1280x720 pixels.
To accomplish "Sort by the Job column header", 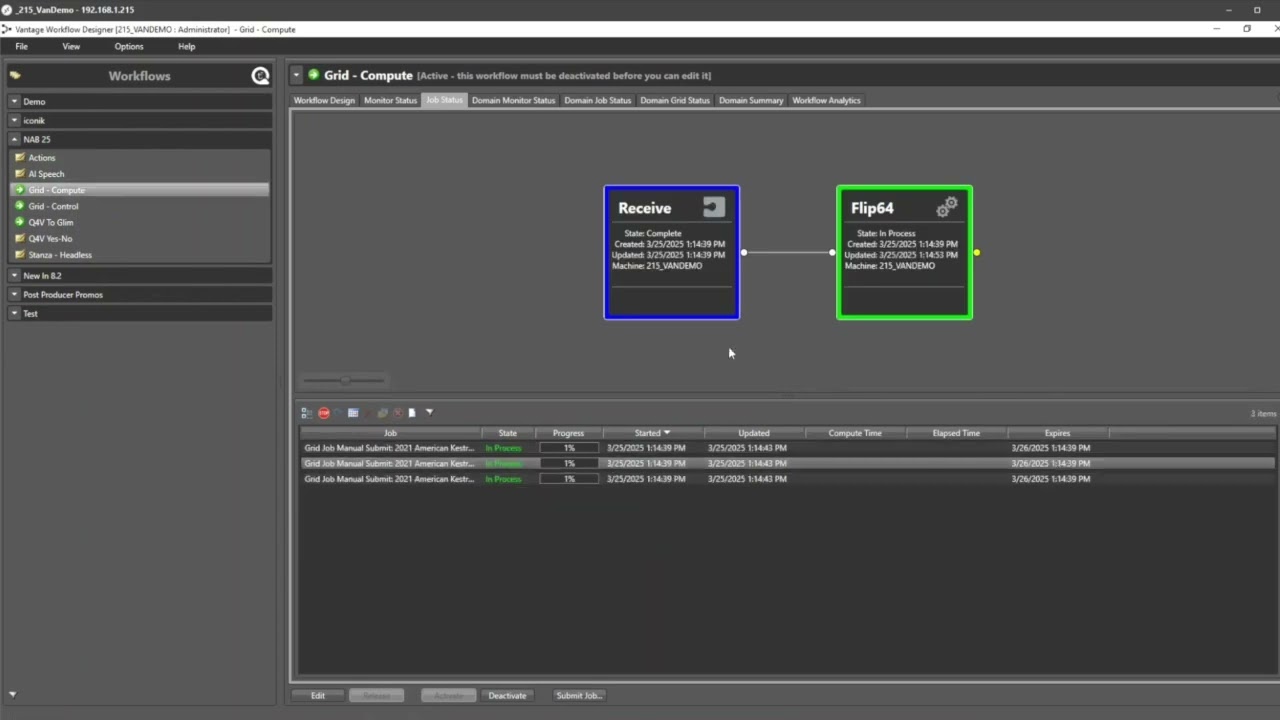I will click(x=390, y=433).
